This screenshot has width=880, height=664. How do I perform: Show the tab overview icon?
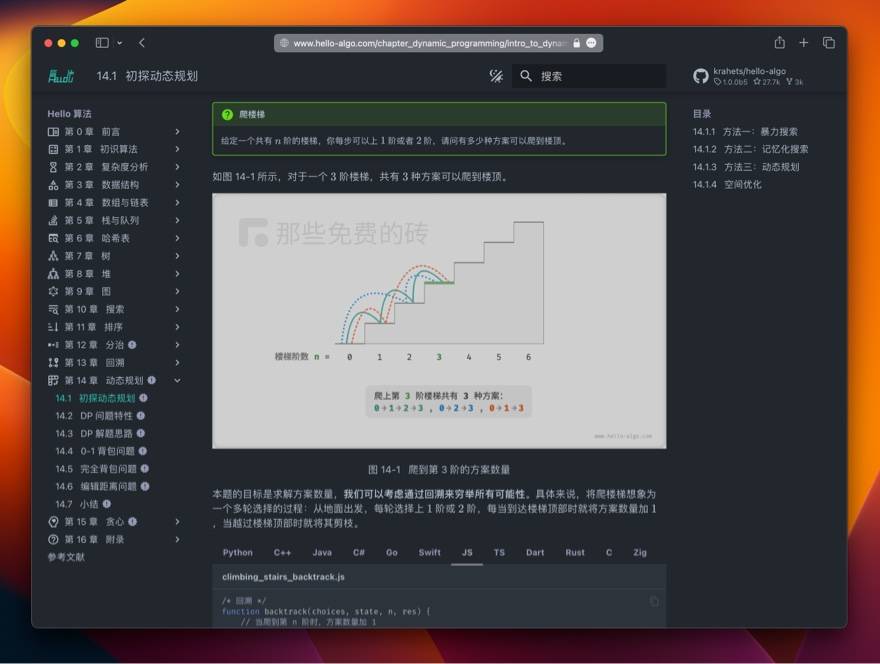click(828, 43)
